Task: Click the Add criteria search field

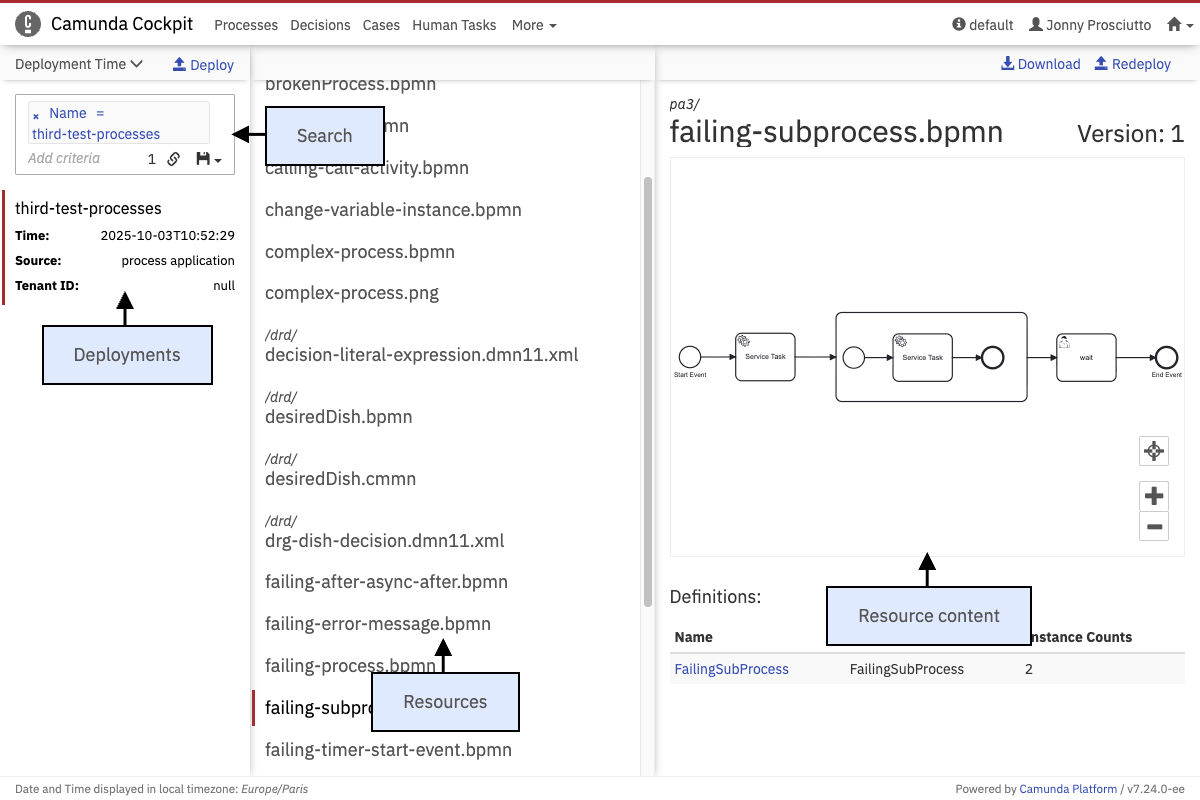Action: point(80,158)
